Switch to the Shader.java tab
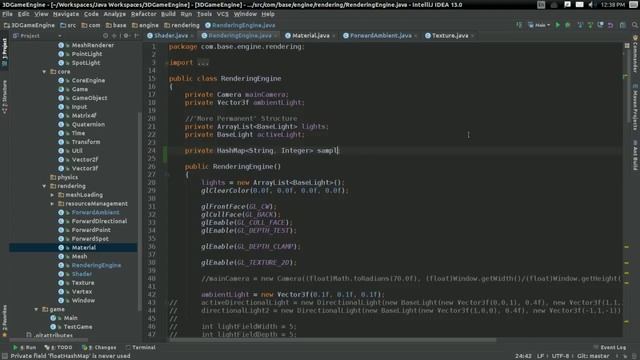 (171, 36)
